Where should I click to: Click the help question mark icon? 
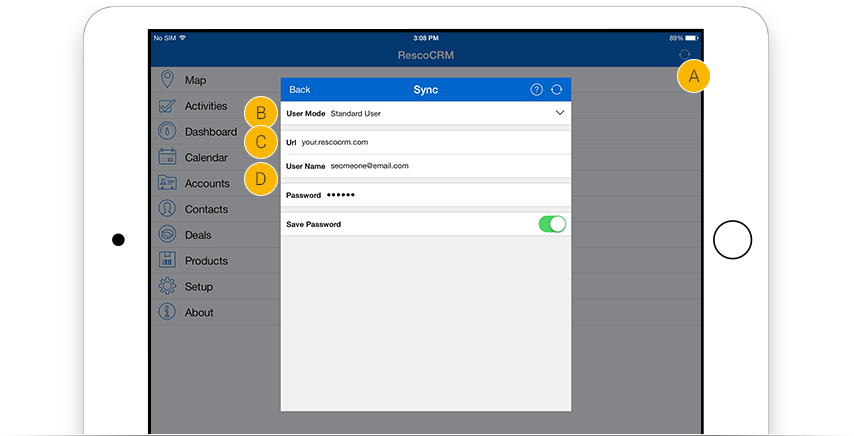(x=536, y=90)
